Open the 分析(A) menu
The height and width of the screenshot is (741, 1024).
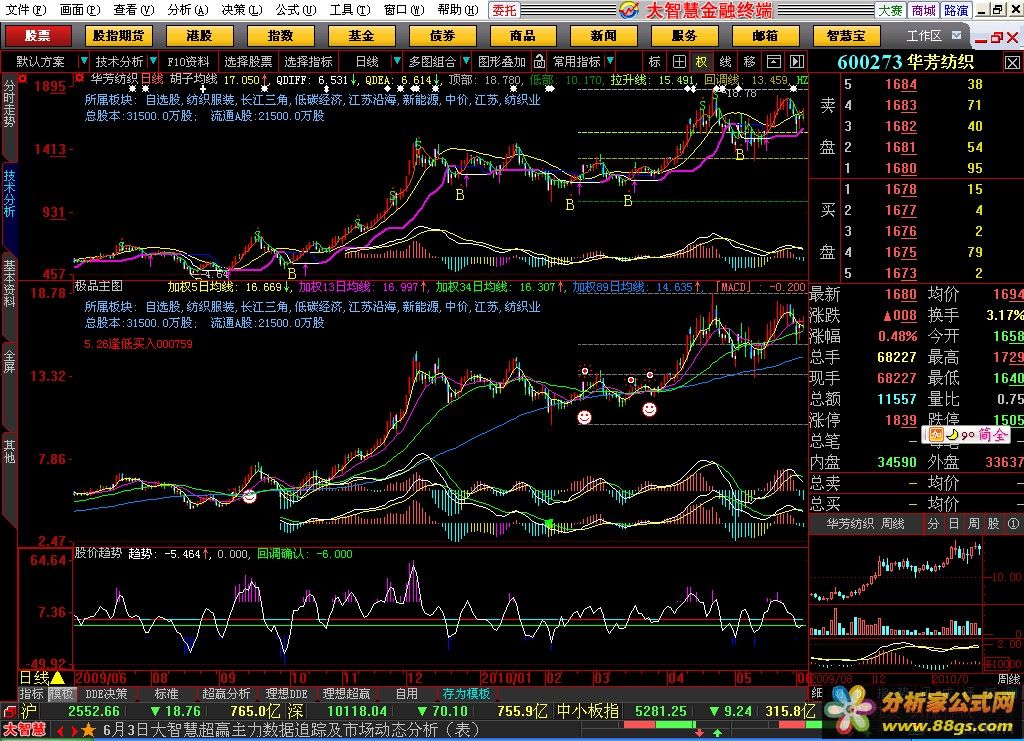tap(187, 10)
